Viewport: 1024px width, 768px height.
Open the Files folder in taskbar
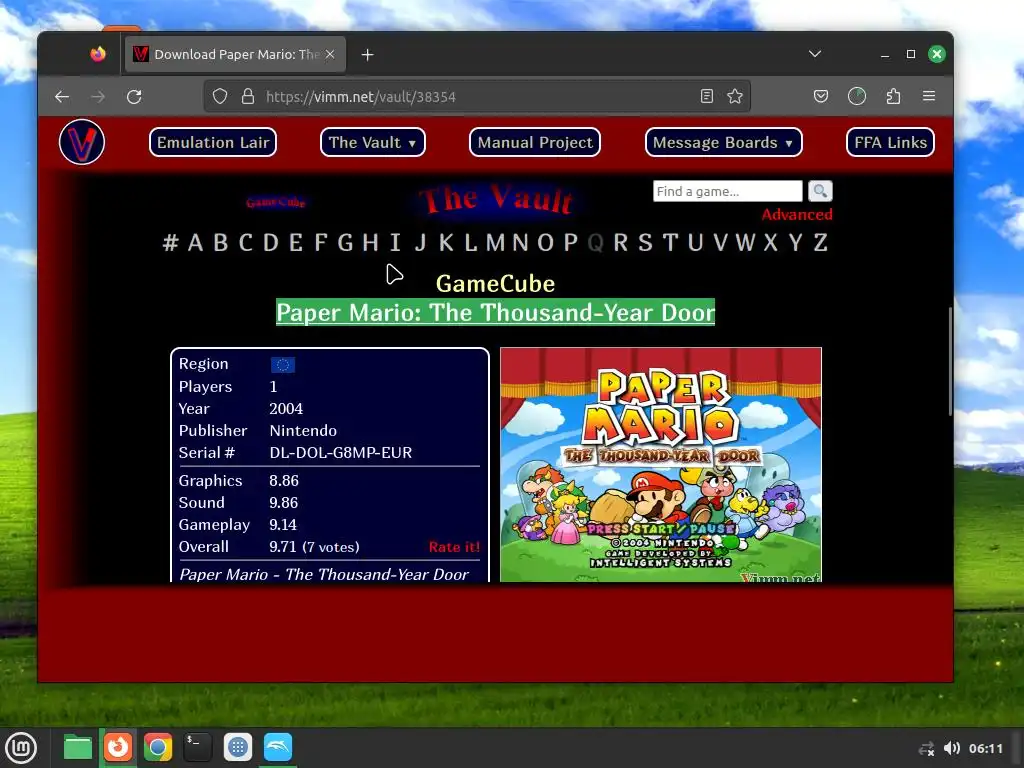[x=78, y=747]
